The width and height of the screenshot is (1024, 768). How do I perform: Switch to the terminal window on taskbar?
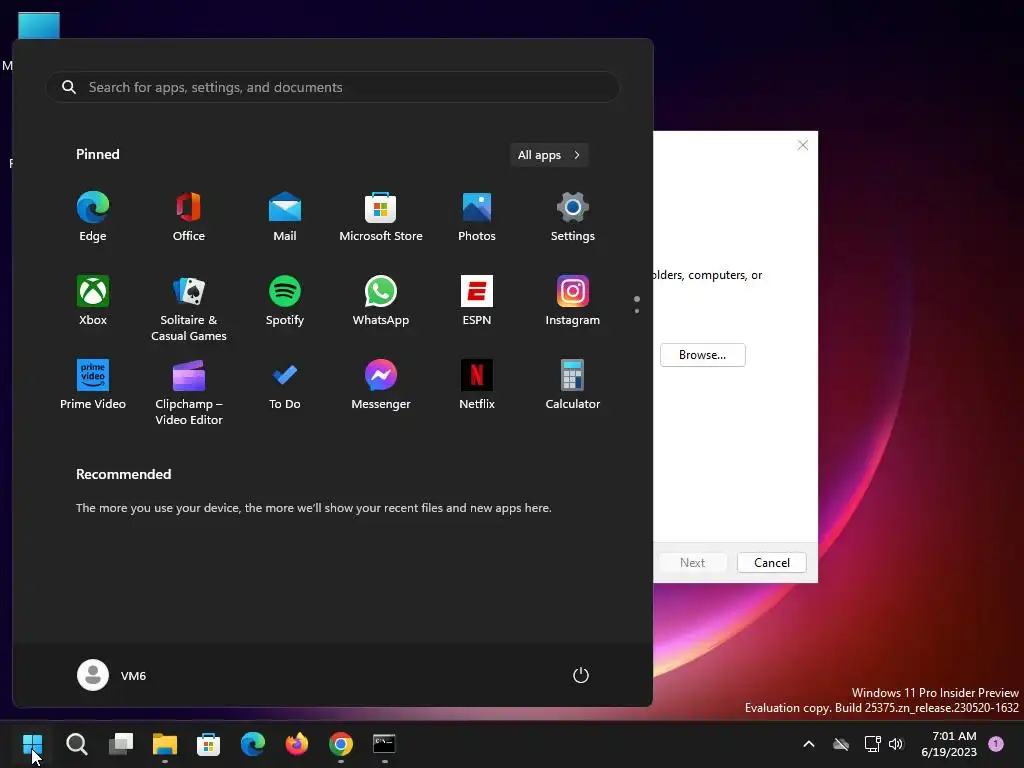tap(384, 743)
